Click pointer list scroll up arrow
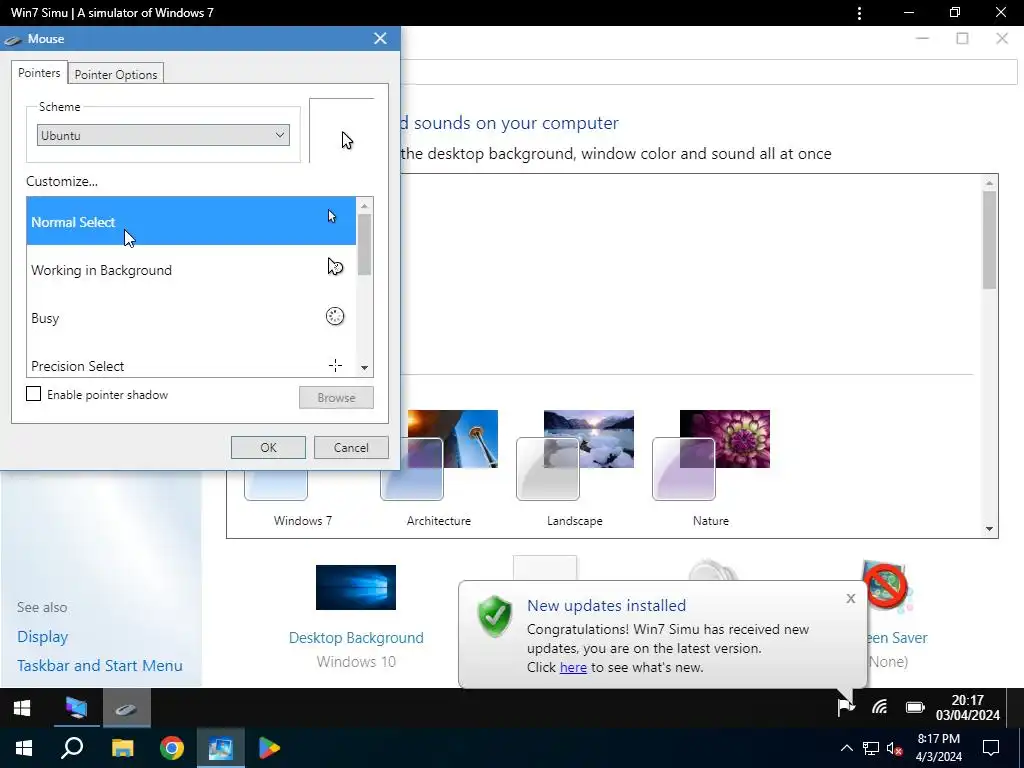The image size is (1024, 768). [x=364, y=206]
